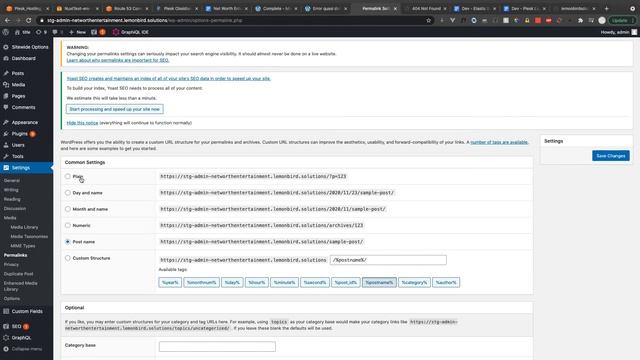Toggle the %postname% tag button
Image resolution: width=640 pixels, height=360 pixels.
(x=379, y=282)
